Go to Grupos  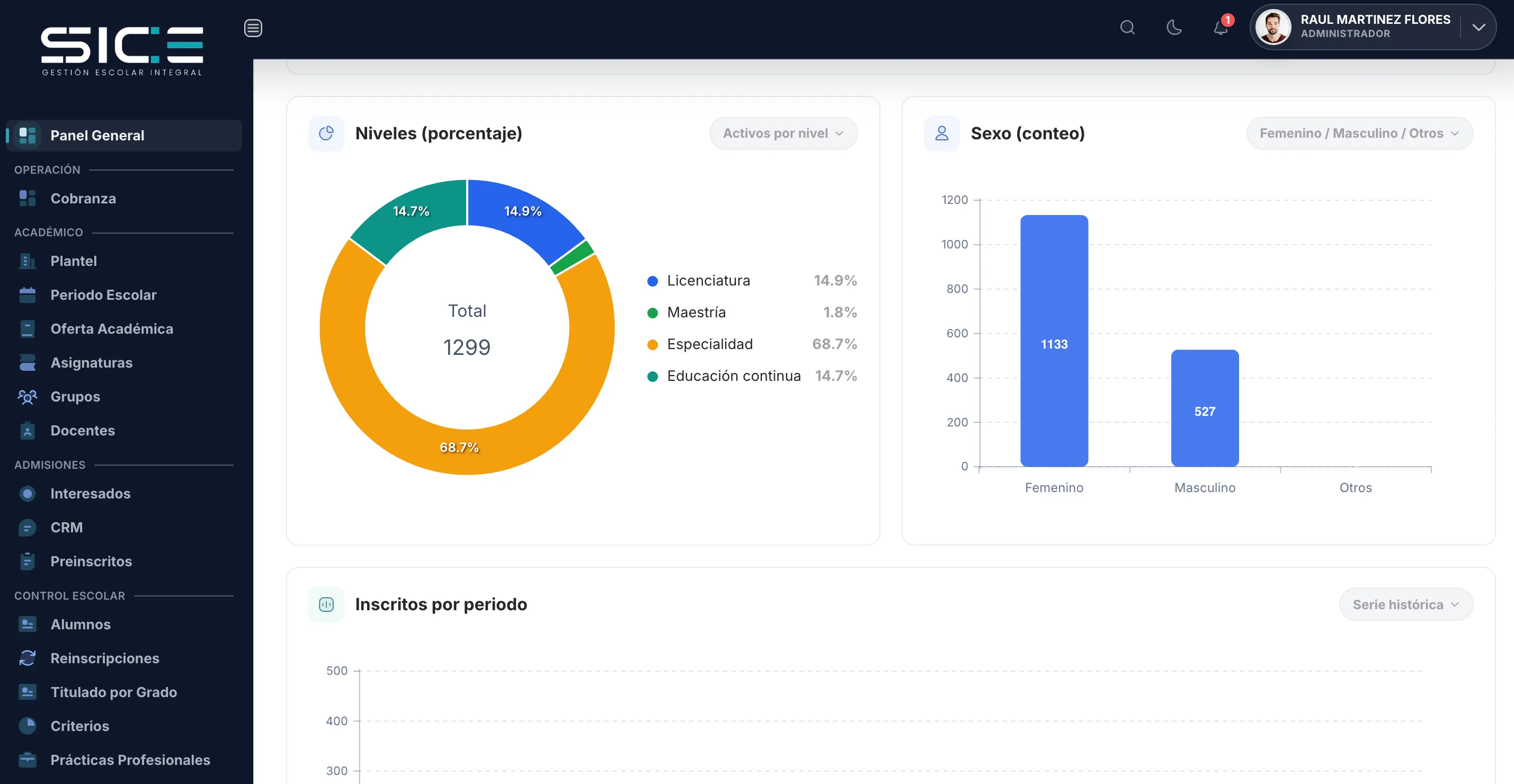pyautogui.click(x=124, y=397)
